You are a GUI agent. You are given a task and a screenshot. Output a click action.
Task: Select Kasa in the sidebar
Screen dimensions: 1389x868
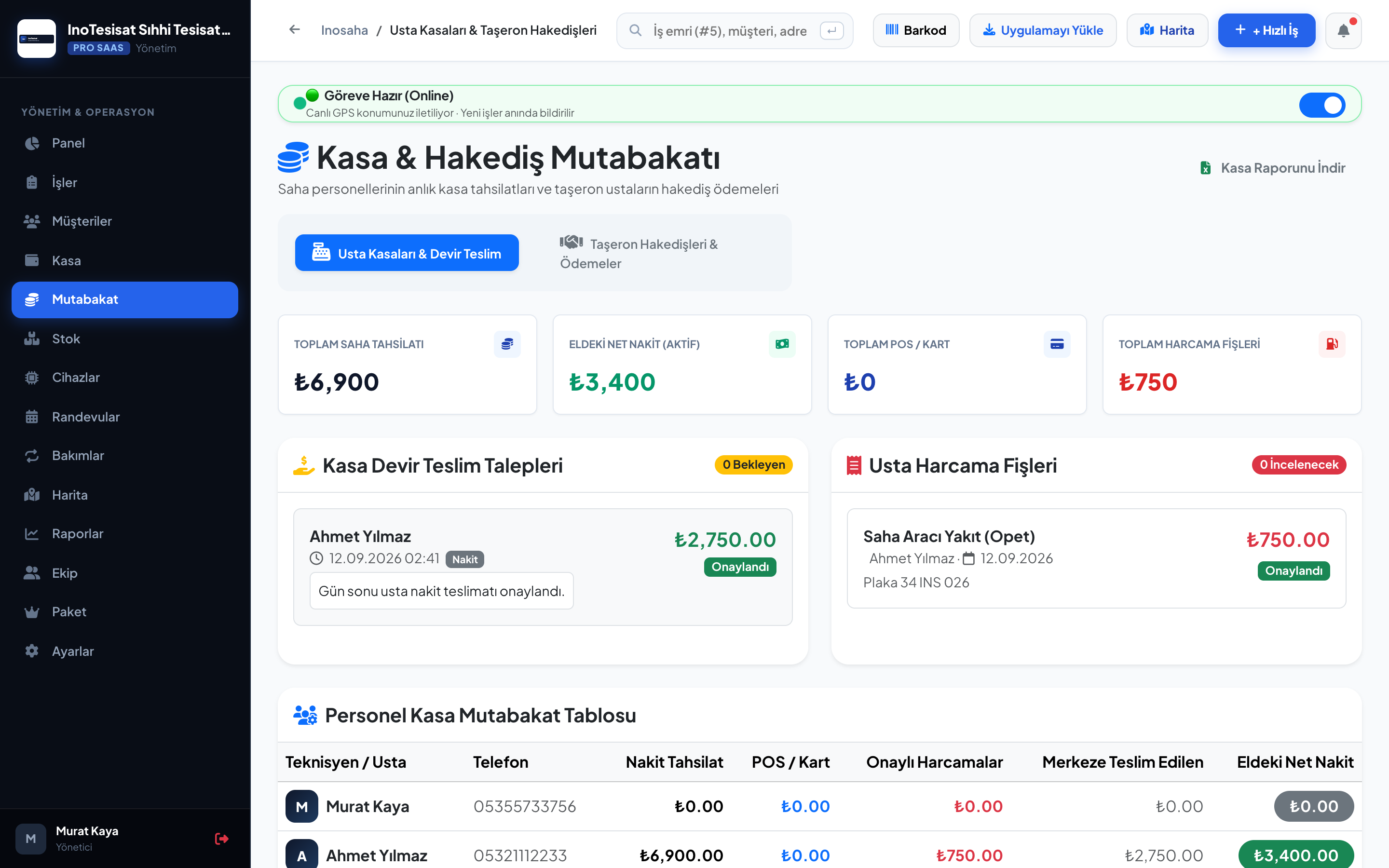click(124, 260)
